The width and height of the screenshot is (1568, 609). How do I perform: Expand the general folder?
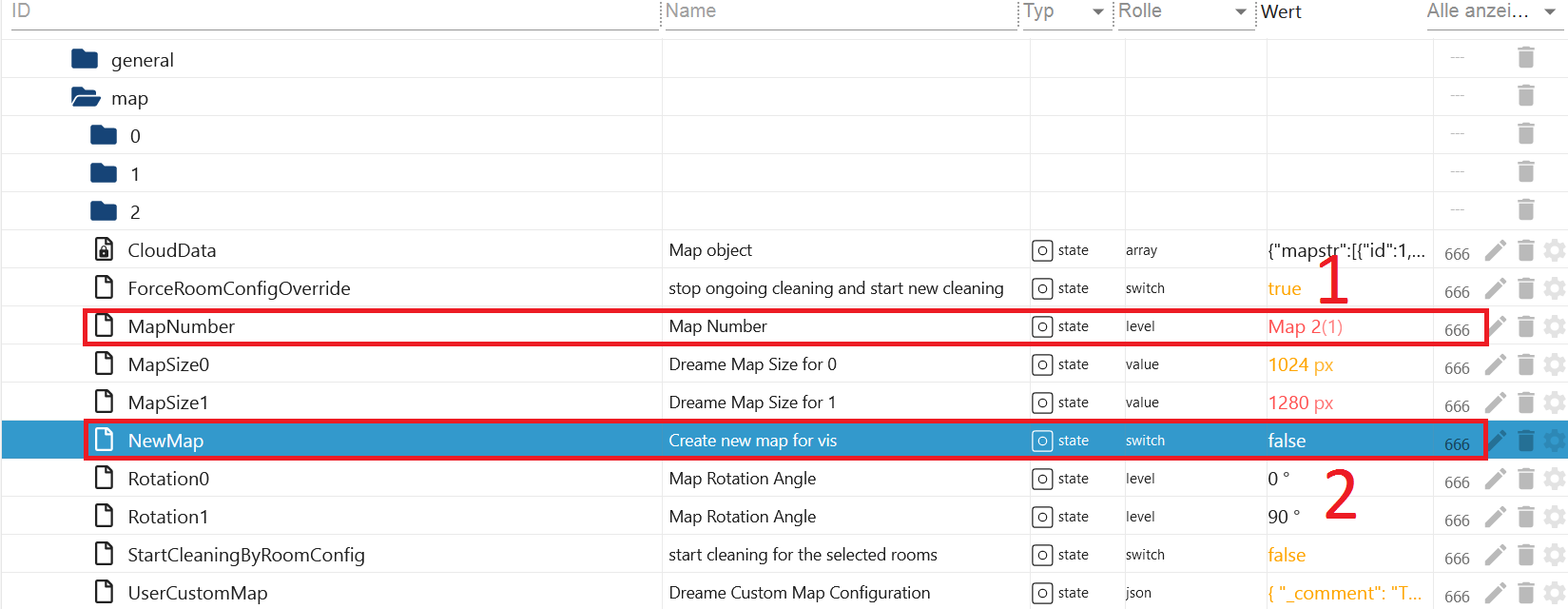(x=86, y=59)
